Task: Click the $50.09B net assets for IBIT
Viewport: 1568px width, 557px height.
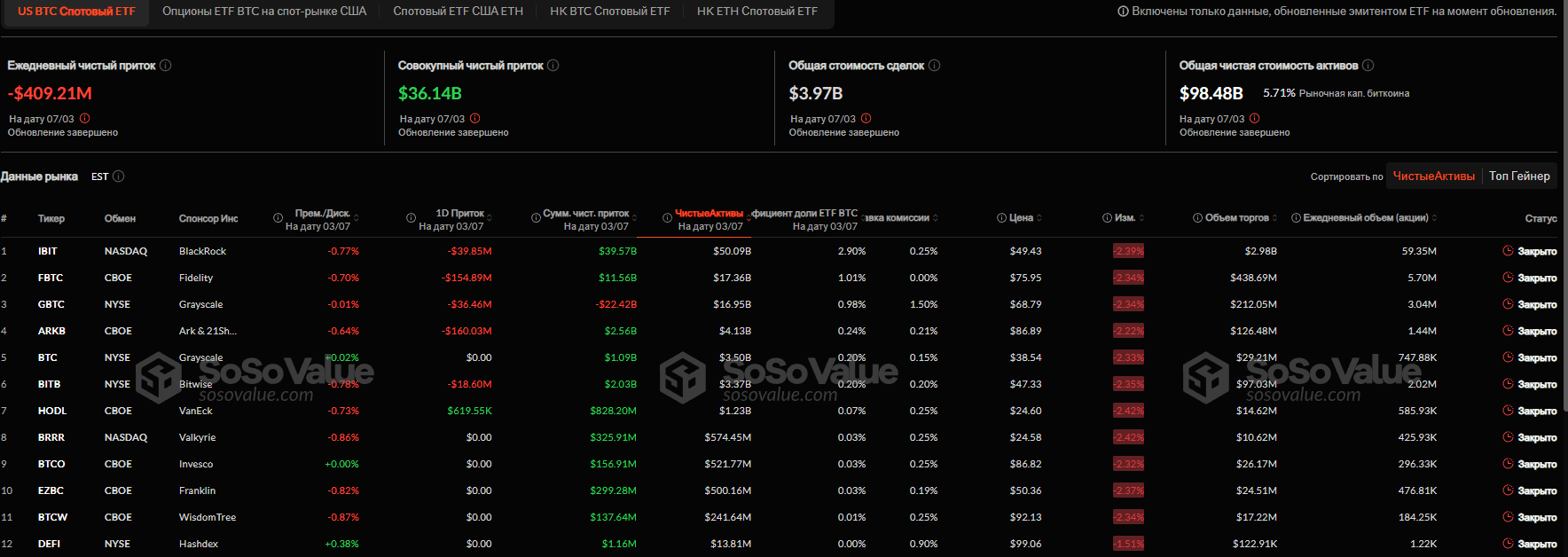Action: point(733,251)
